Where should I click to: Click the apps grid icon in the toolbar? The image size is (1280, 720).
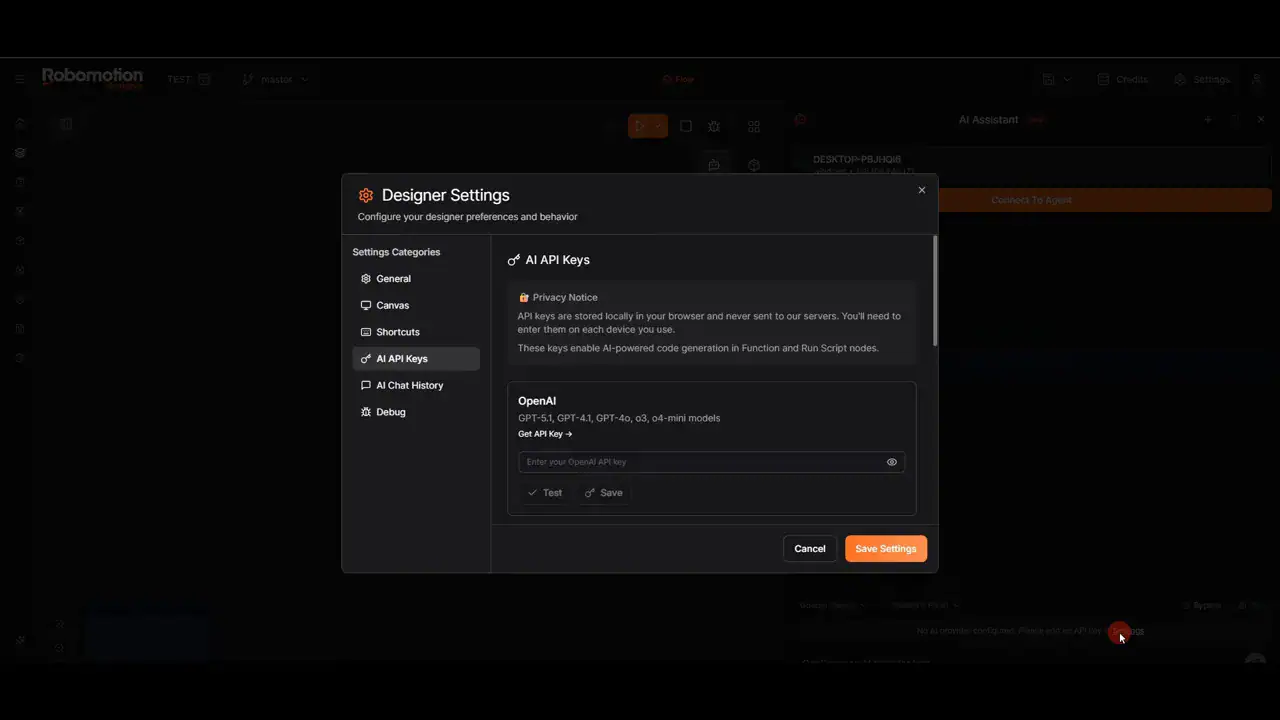click(753, 126)
